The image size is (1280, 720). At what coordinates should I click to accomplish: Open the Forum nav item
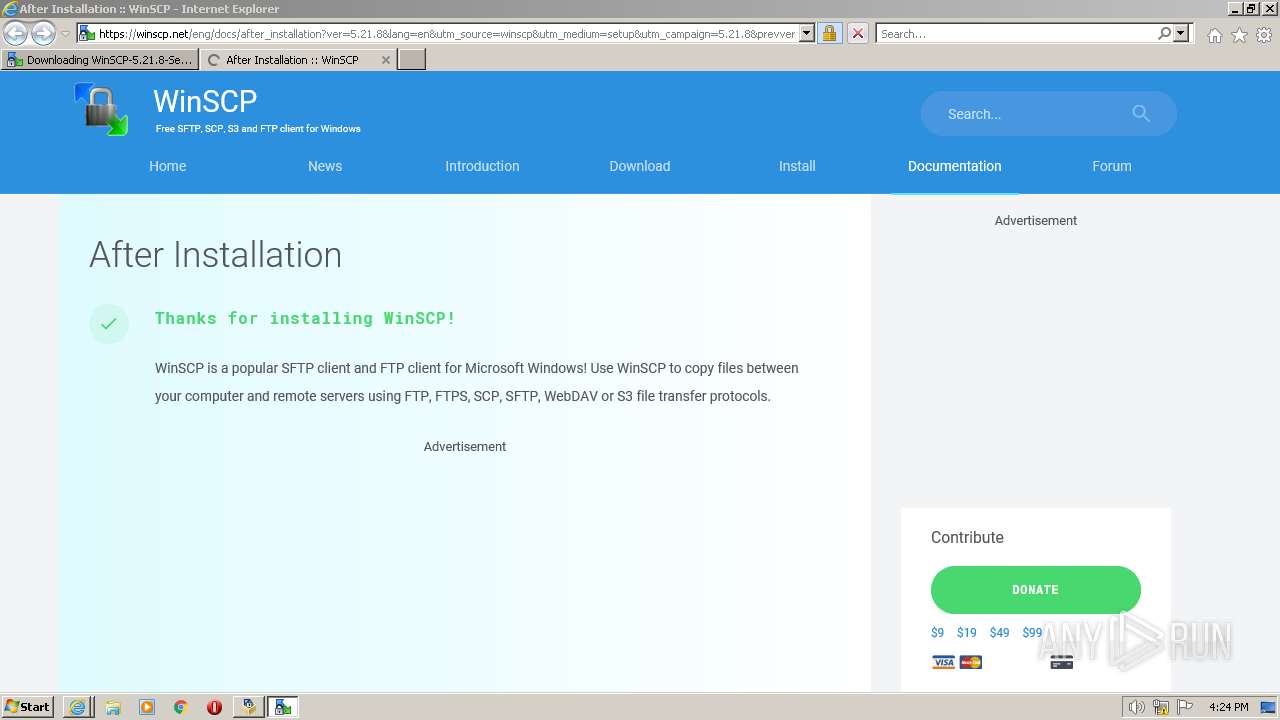point(1112,166)
